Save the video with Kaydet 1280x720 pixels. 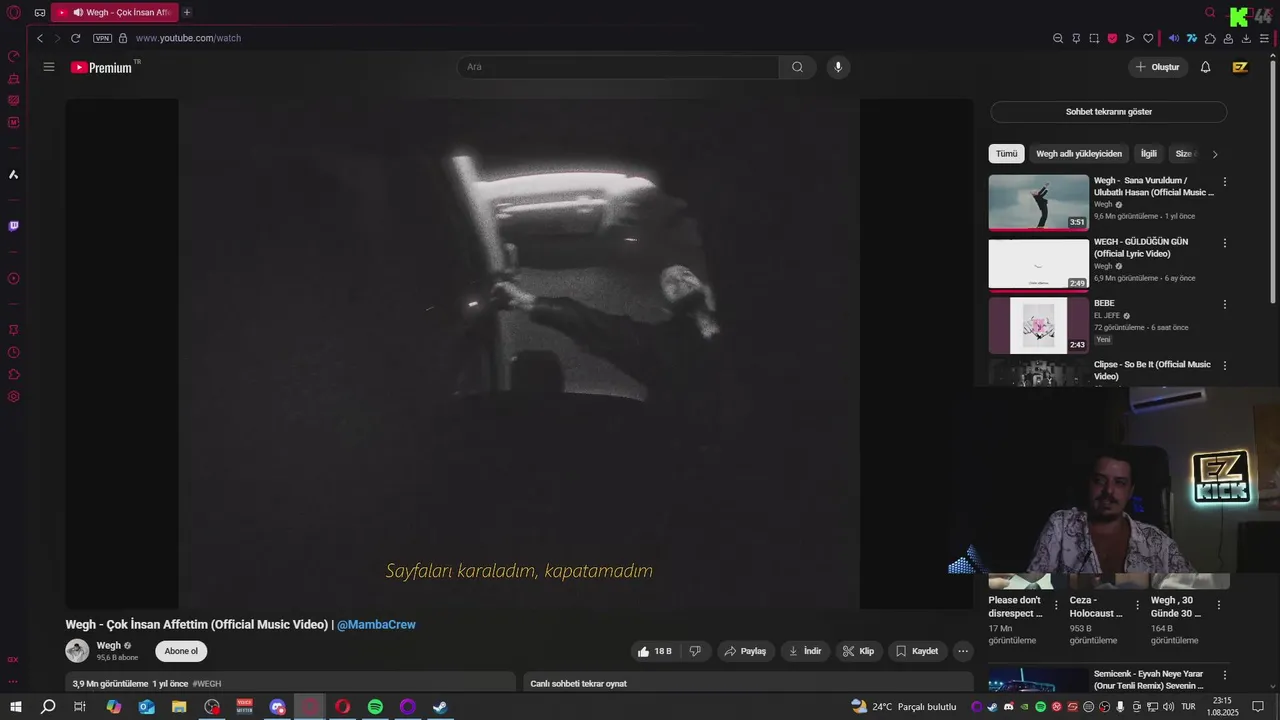tap(917, 651)
